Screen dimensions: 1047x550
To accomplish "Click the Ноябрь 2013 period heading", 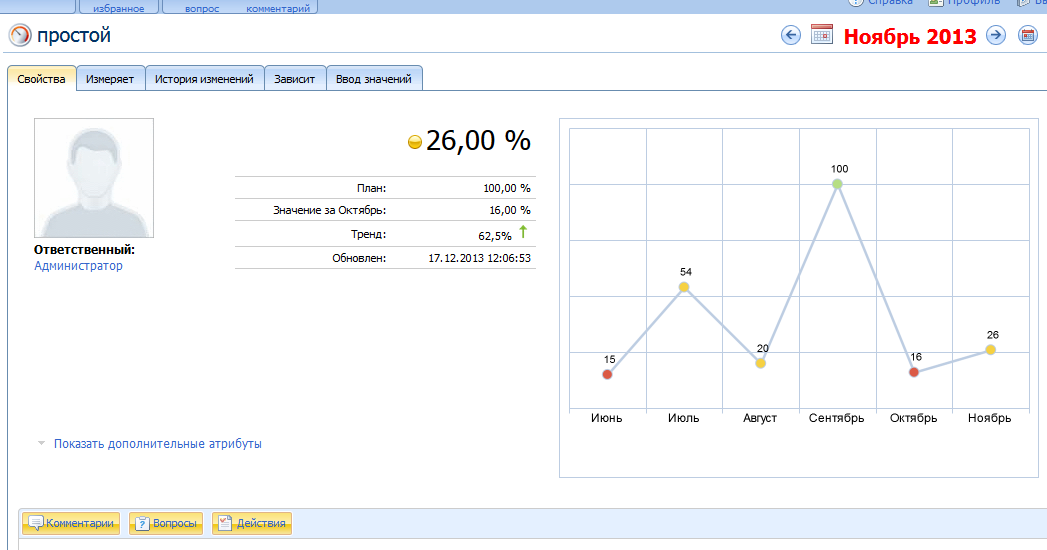I will [909, 37].
